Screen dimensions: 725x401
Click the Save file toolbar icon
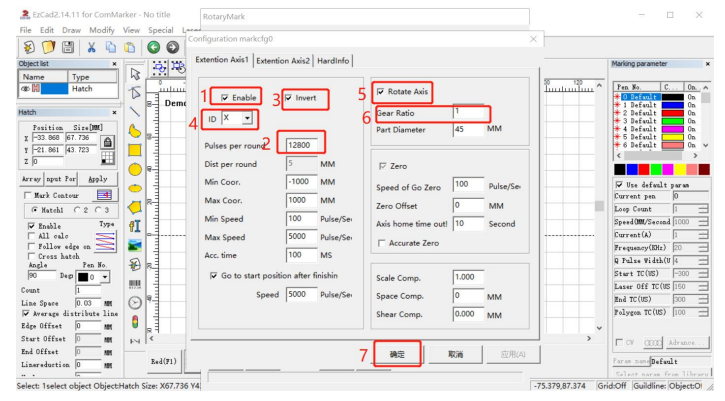coord(65,47)
